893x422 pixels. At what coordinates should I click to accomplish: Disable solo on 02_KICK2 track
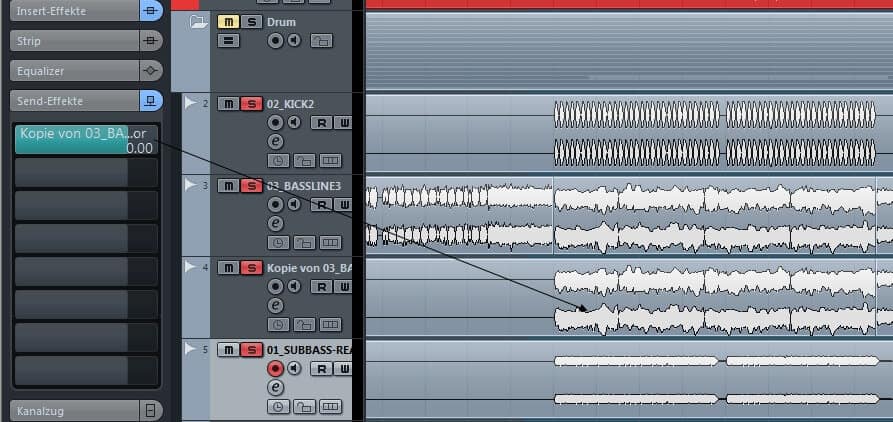point(251,104)
